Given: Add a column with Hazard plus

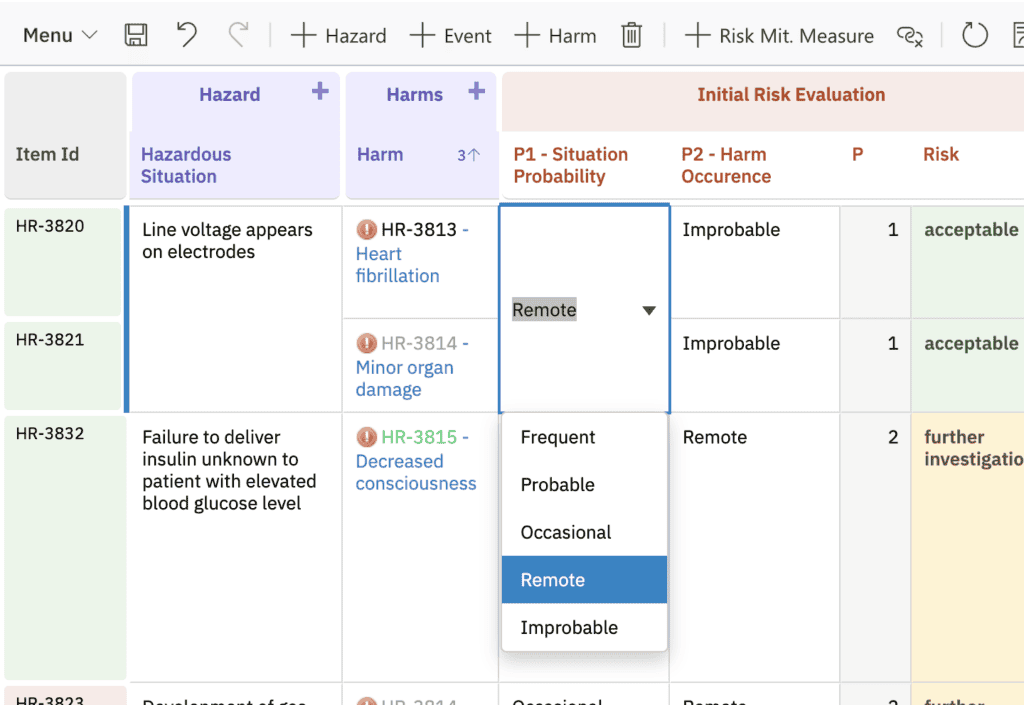Looking at the screenshot, I should [320, 91].
